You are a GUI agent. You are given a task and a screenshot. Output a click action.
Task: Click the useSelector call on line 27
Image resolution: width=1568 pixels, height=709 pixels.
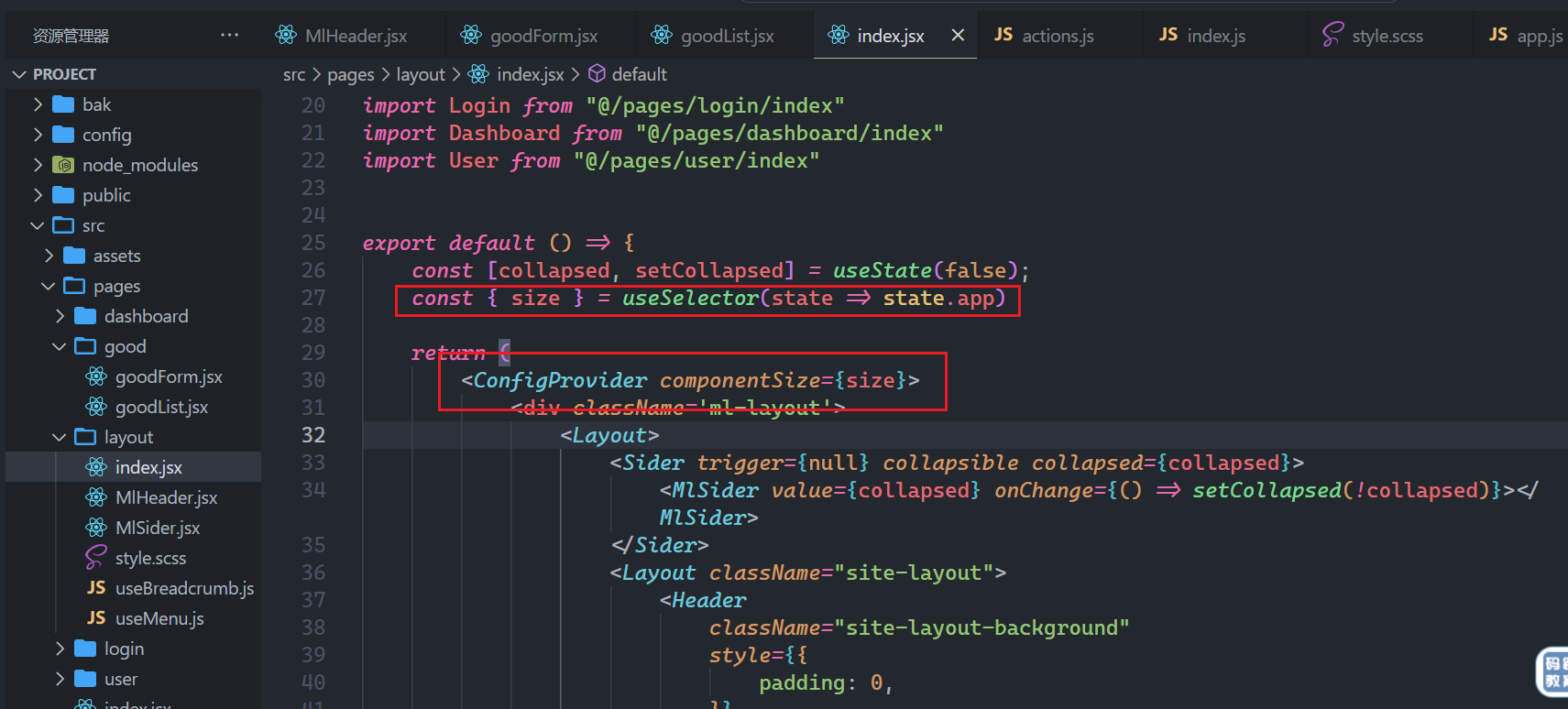tap(690, 298)
